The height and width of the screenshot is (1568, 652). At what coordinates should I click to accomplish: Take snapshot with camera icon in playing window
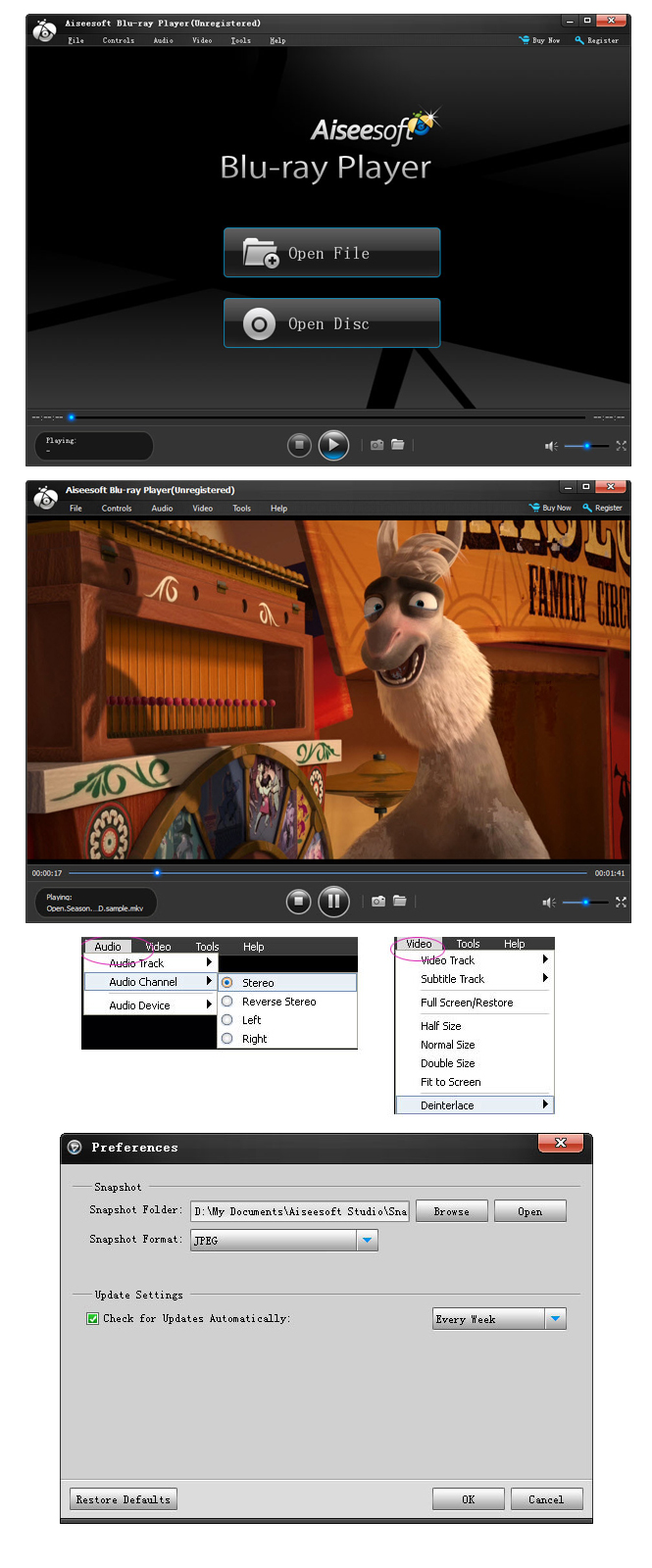[378, 901]
